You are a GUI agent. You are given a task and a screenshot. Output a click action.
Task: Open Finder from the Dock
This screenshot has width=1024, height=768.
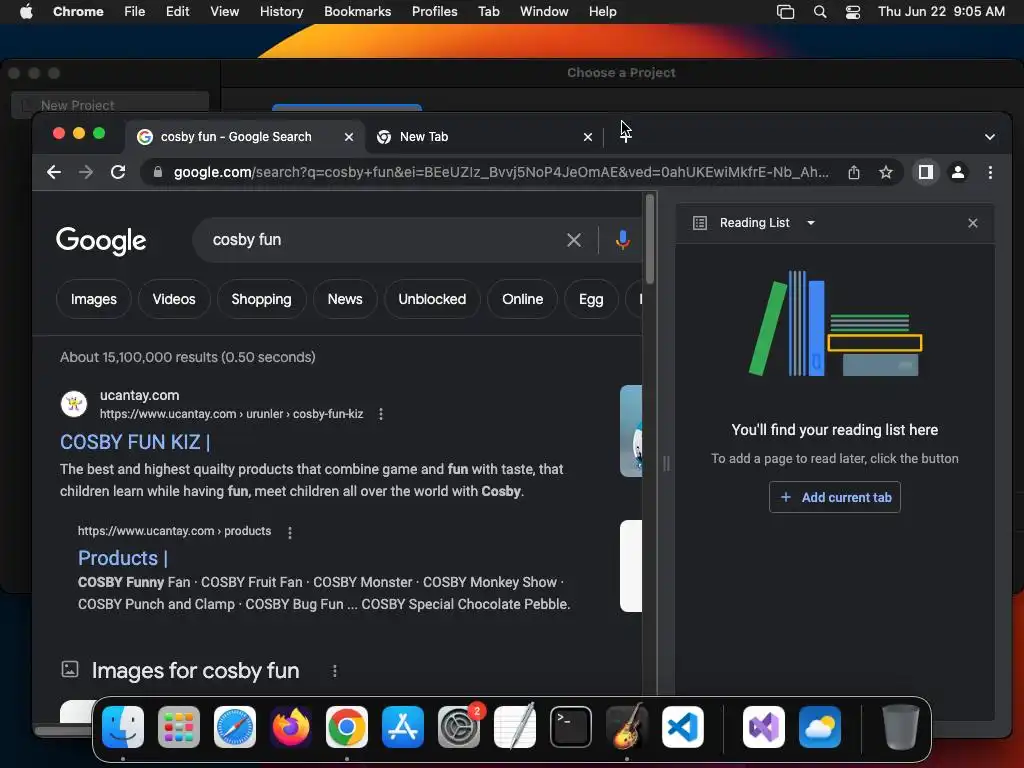pyautogui.click(x=123, y=727)
